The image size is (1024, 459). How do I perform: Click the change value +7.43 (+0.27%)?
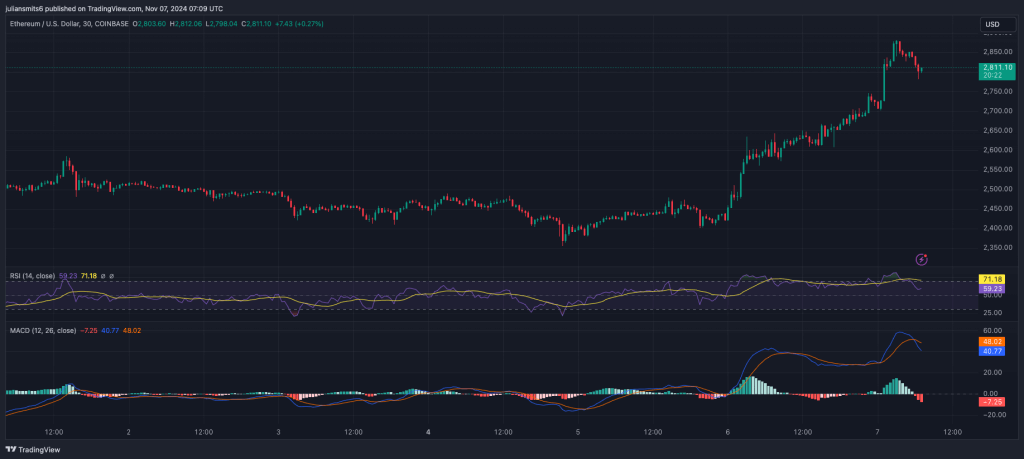pos(300,24)
